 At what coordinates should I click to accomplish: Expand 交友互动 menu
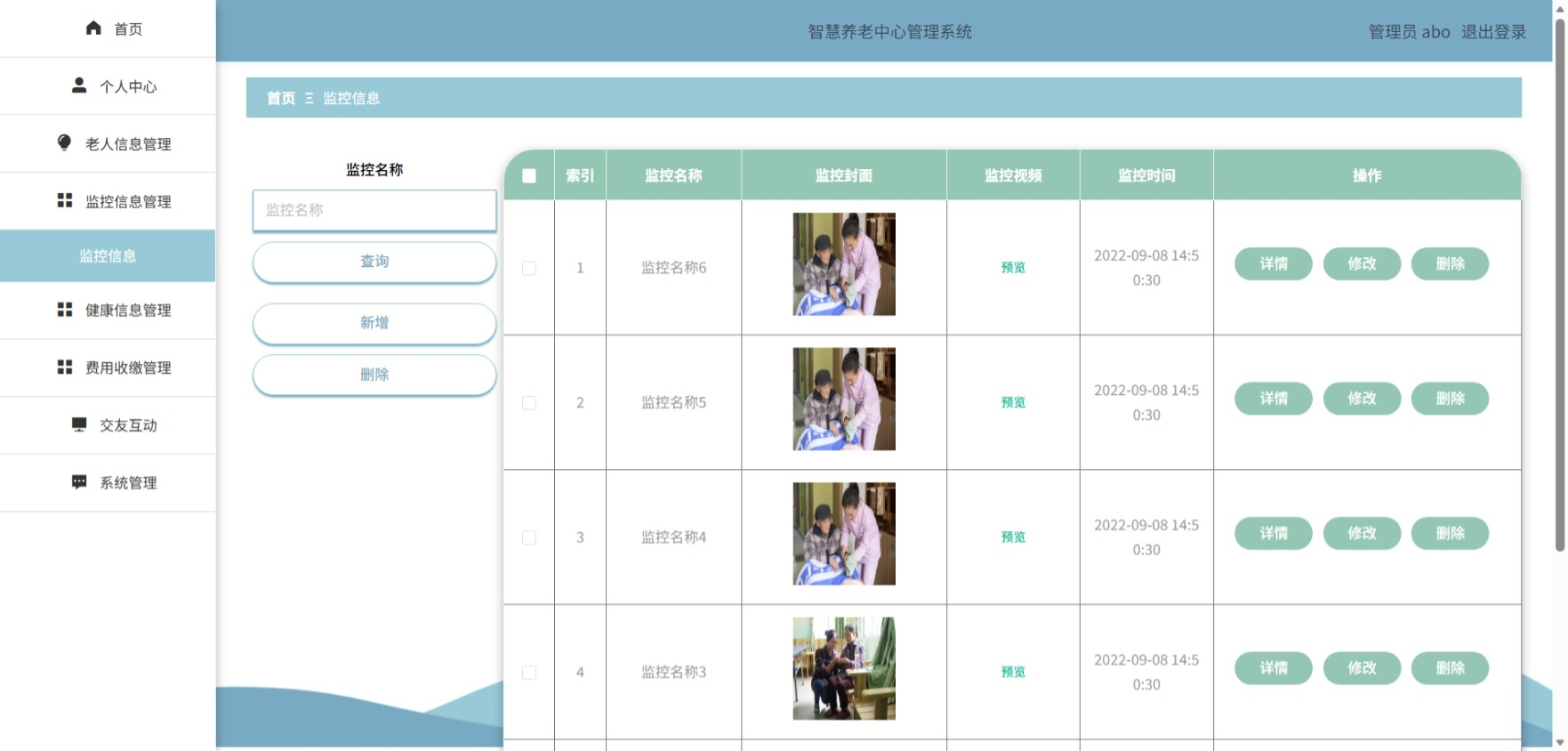pyautogui.click(x=108, y=425)
